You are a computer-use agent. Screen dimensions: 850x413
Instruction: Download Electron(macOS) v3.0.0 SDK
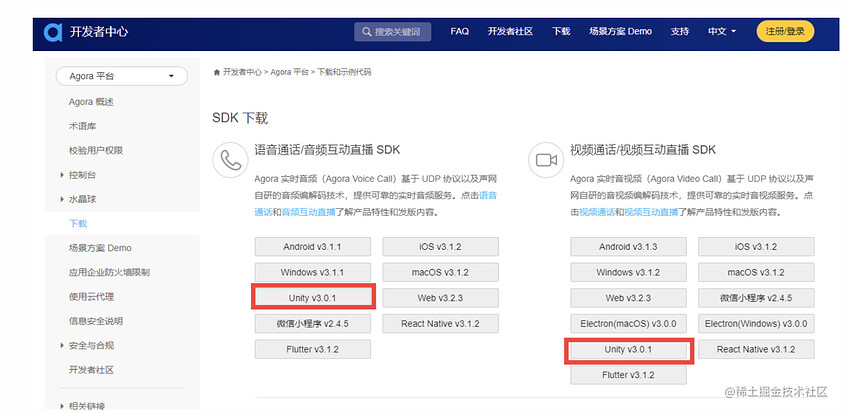pos(628,324)
